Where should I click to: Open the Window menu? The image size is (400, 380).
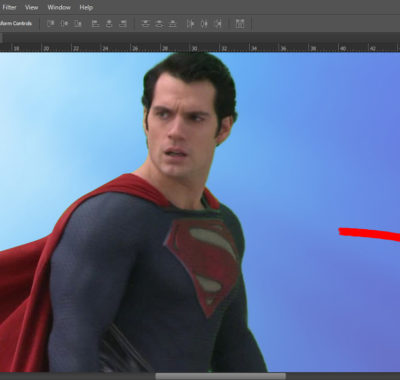59,7
